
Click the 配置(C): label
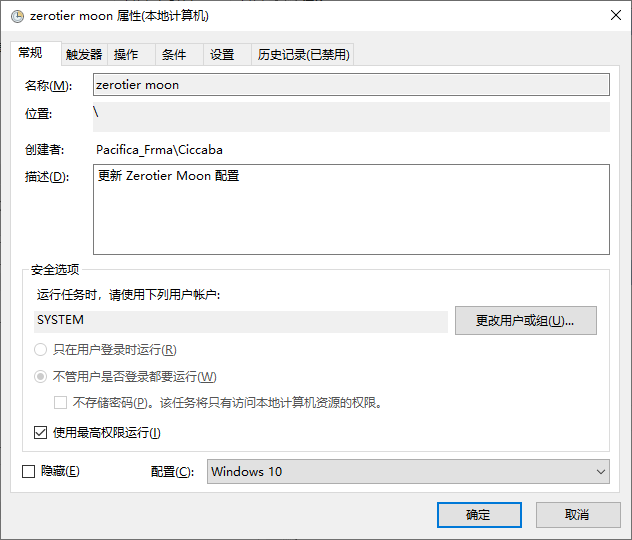click(173, 471)
